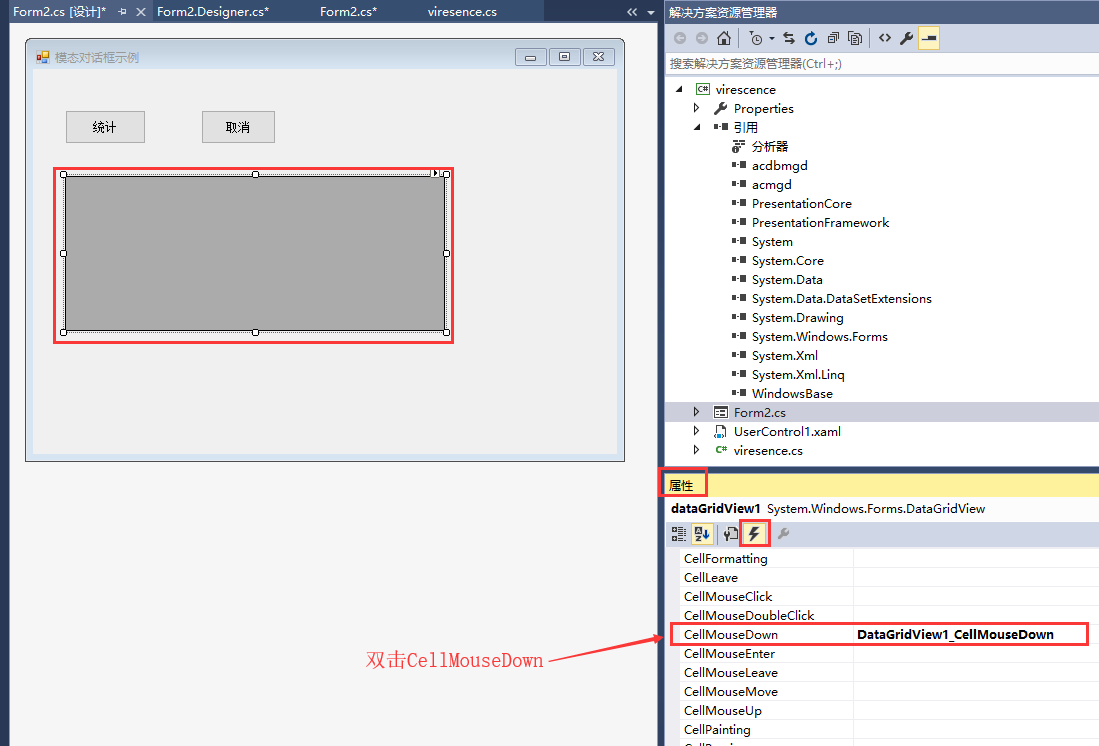Collapse the 引用 references node
The width and height of the screenshot is (1099, 746).
point(698,127)
